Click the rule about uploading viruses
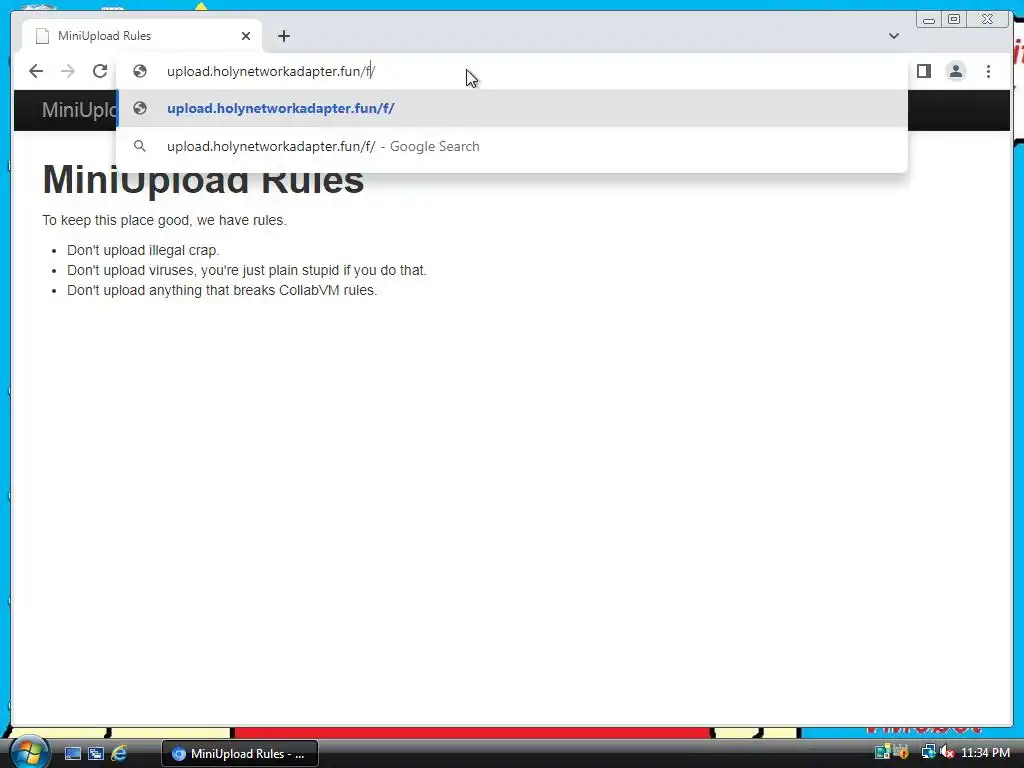The width and height of the screenshot is (1024, 768). 247,270
